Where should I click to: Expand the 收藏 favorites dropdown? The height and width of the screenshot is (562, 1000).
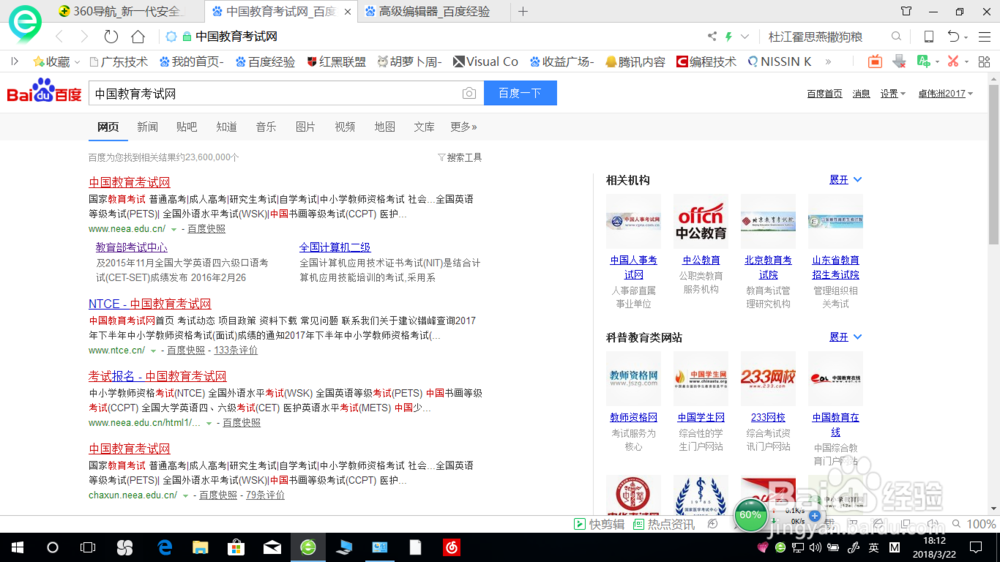[x=77, y=62]
